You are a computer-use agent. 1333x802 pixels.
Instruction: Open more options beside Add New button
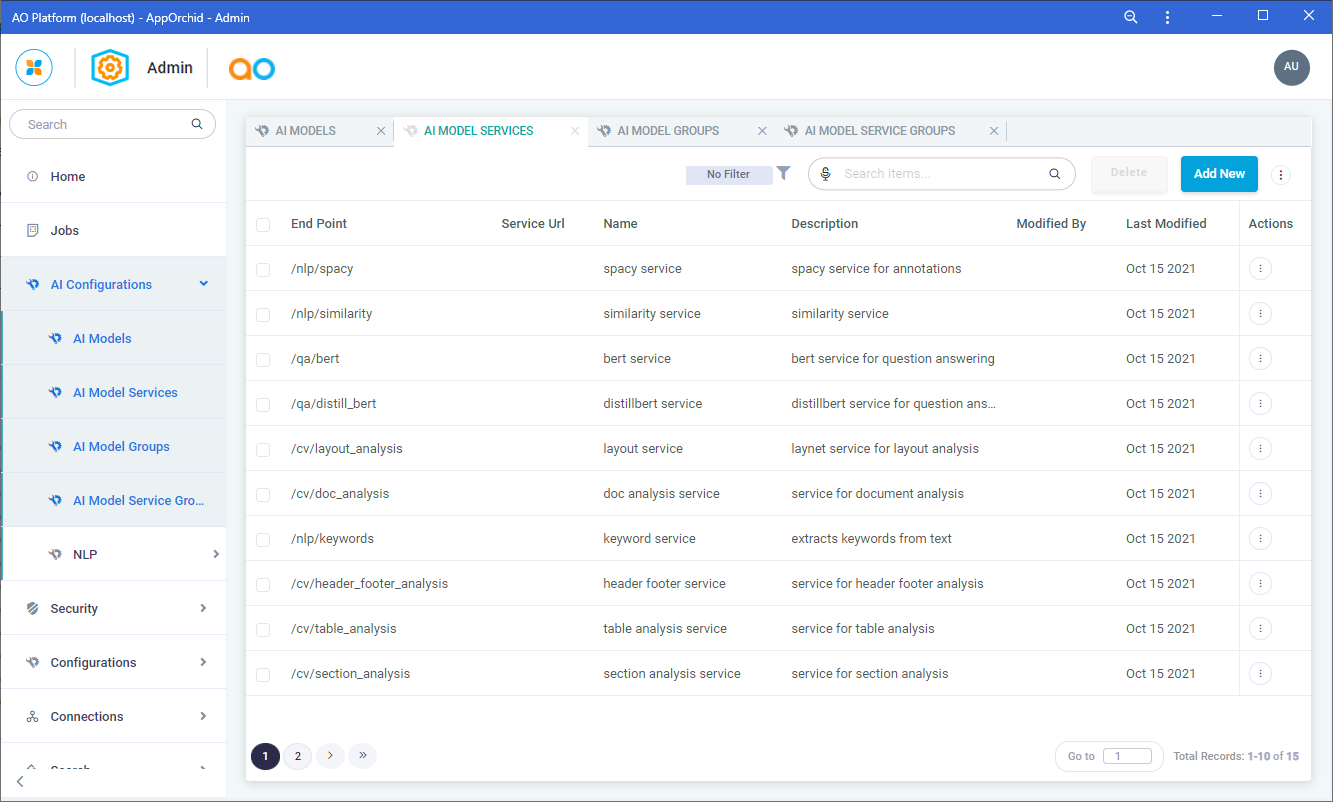click(x=1281, y=174)
